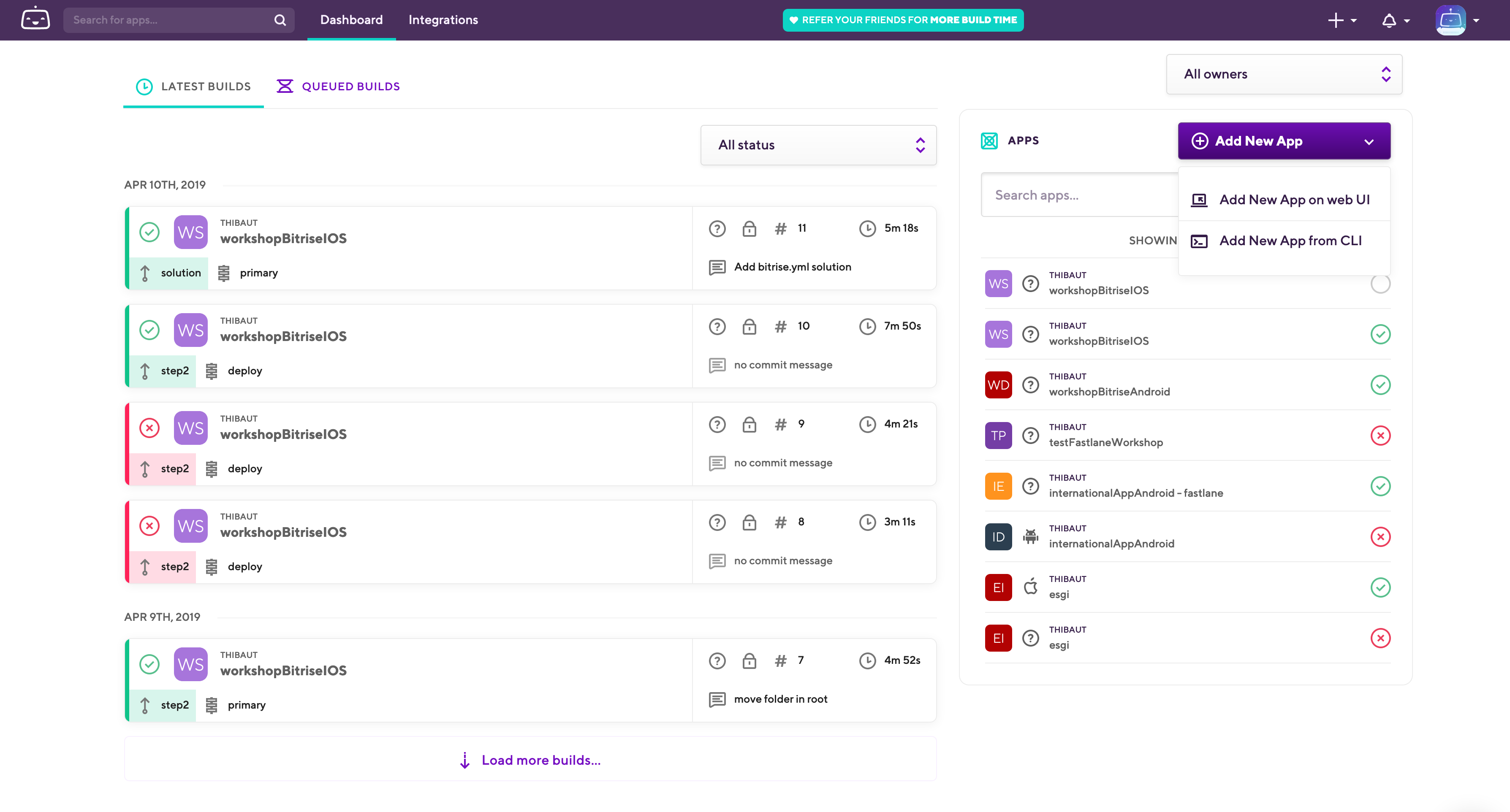Viewport: 1510px width, 812px height.
Task: Click the Apps panel icon
Action: pyautogui.click(x=989, y=141)
